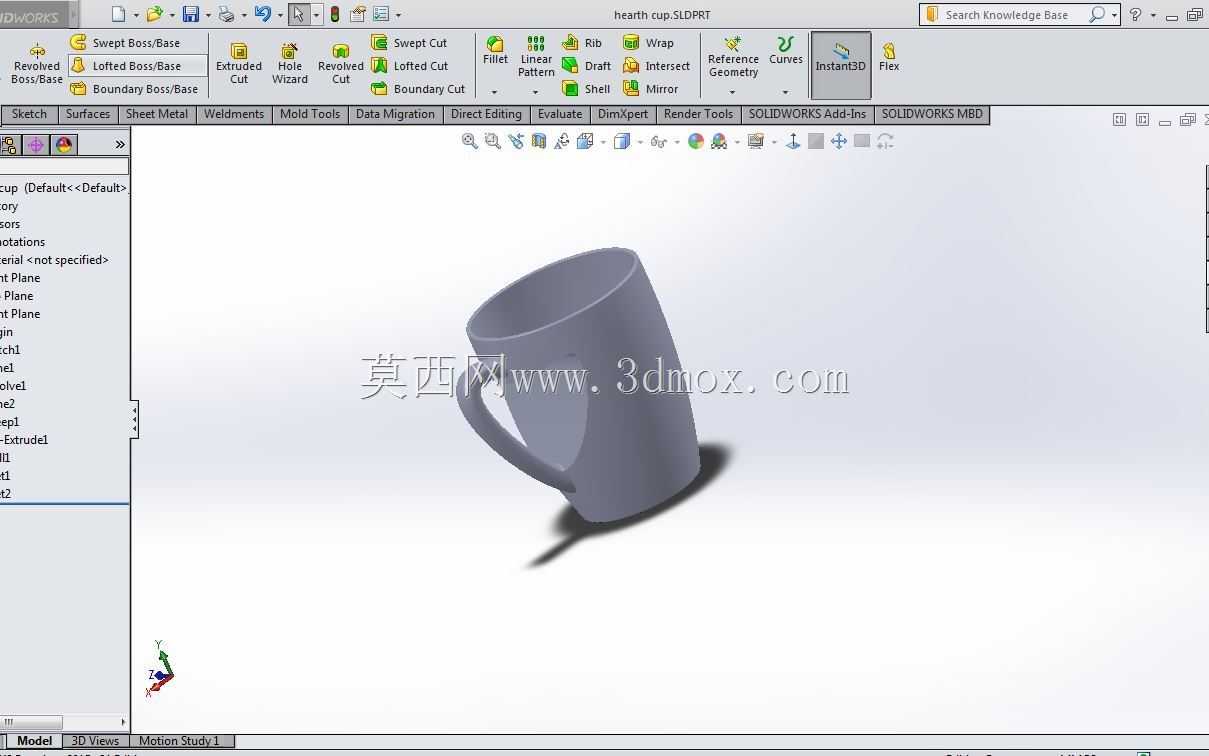The height and width of the screenshot is (756, 1209).
Task: Undo the last action
Action: tap(262, 14)
